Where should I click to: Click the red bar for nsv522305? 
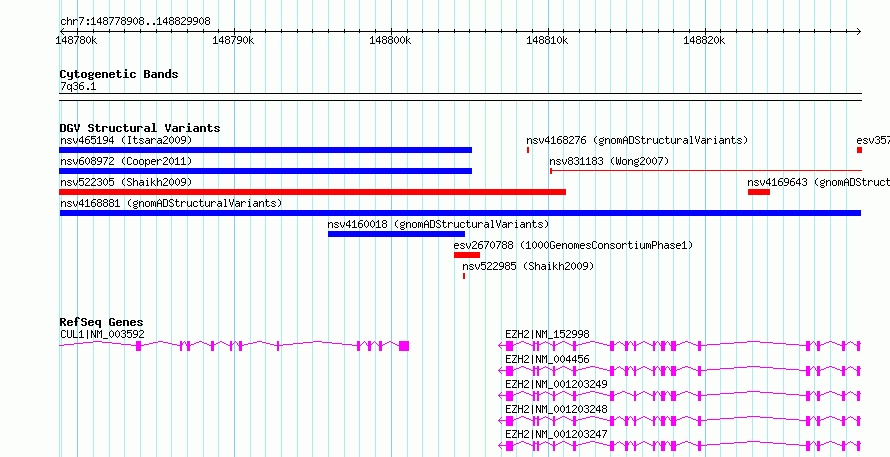[313, 192]
